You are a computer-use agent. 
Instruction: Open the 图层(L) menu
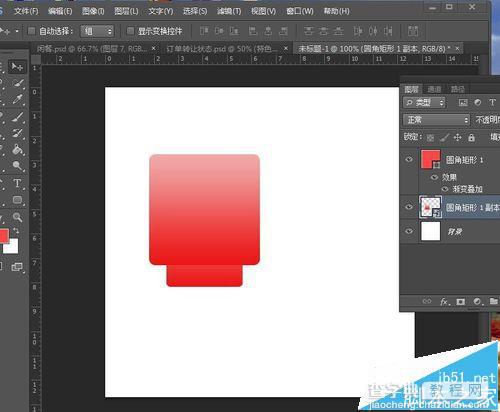click(126, 11)
